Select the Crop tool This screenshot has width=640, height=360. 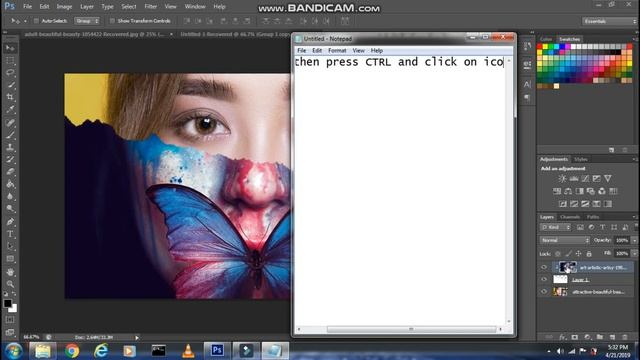[10, 97]
